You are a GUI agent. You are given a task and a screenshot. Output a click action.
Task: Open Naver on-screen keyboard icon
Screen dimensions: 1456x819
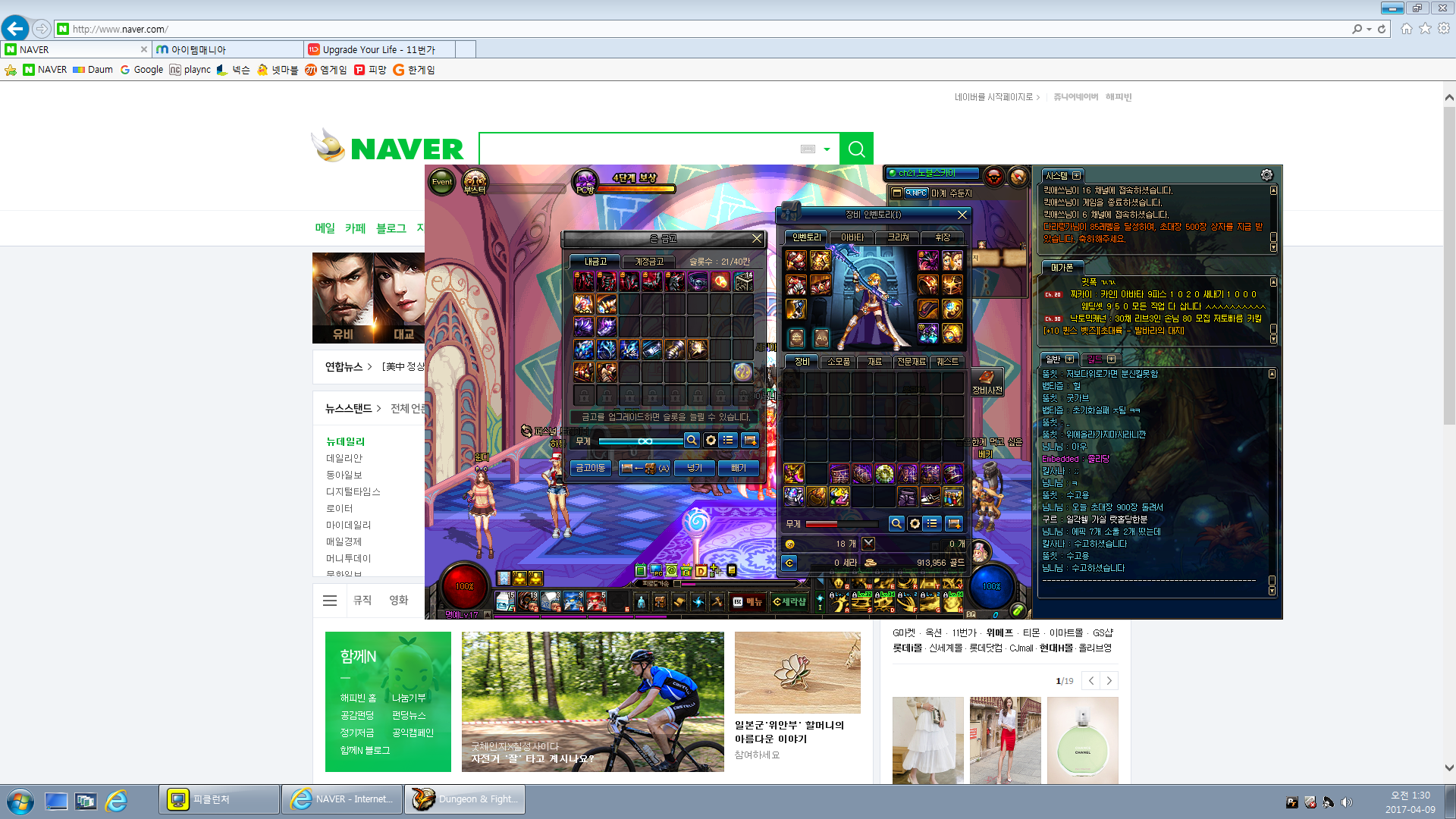pyautogui.click(x=808, y=149)
